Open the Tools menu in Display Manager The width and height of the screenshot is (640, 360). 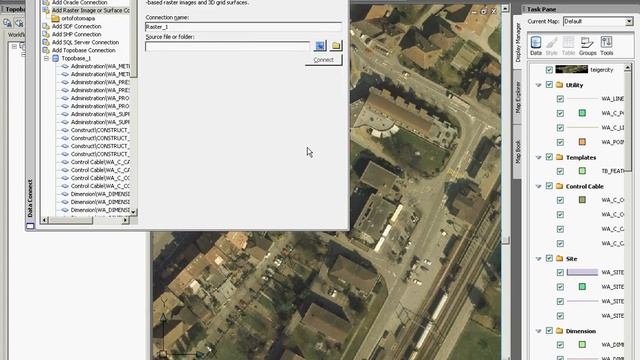coord(607,45)
